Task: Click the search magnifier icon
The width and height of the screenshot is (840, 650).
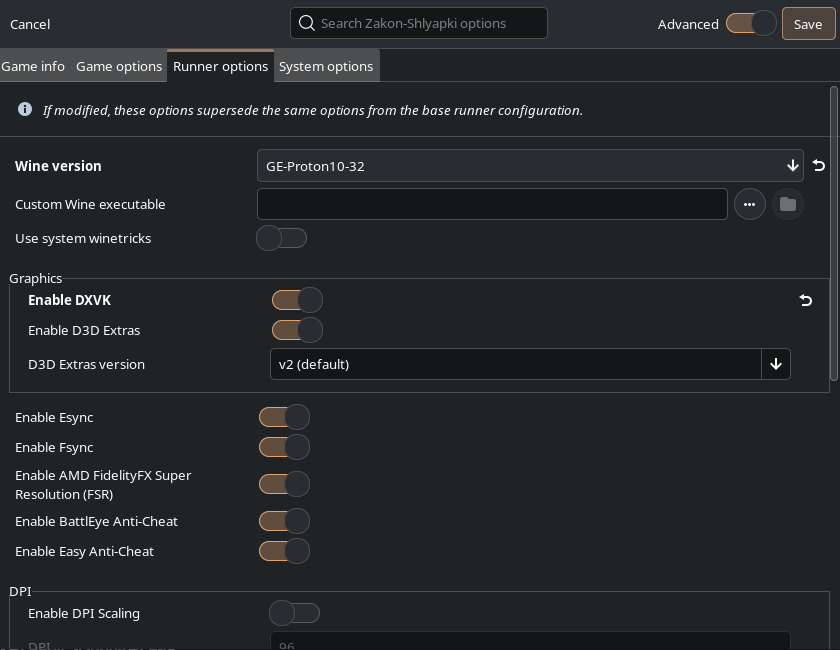Action: click(x=306, y=23)
